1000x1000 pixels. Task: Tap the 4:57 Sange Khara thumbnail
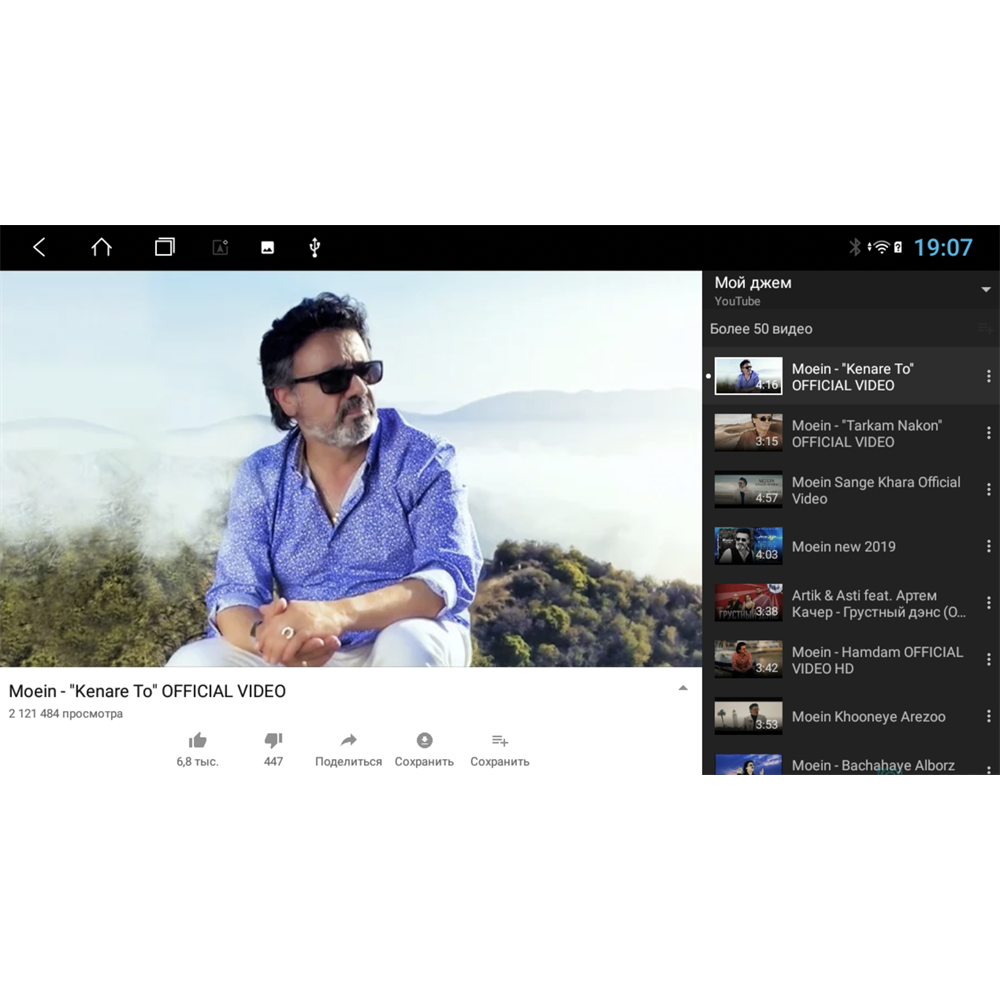pos(748,490)
